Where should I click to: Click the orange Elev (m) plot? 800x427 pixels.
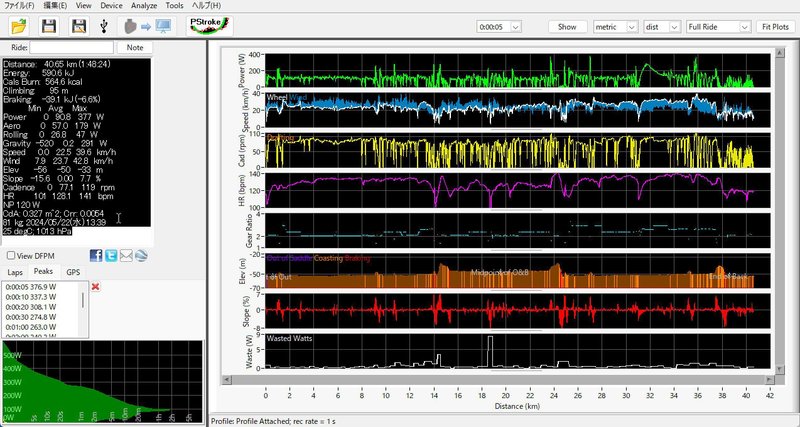(x=518, y=270)
